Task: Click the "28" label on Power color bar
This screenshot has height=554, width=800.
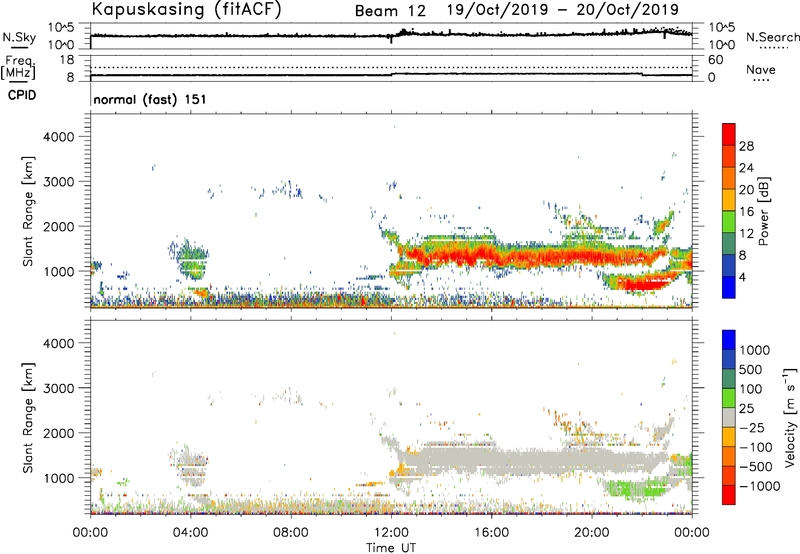Action: pyautogui.click(x=746, y=146)
